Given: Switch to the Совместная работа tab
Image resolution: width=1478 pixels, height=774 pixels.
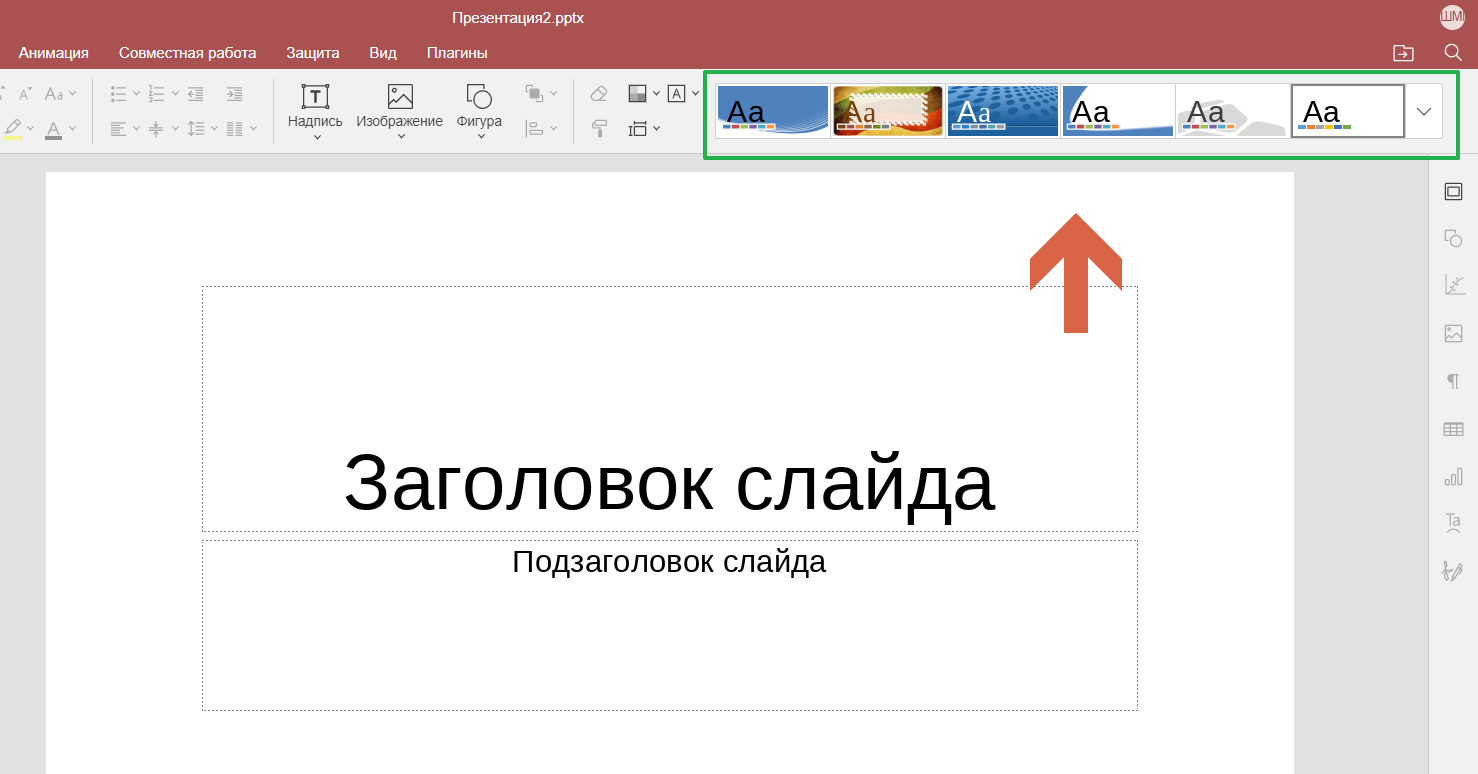Looking at the screenshot, I should (187, 53).
